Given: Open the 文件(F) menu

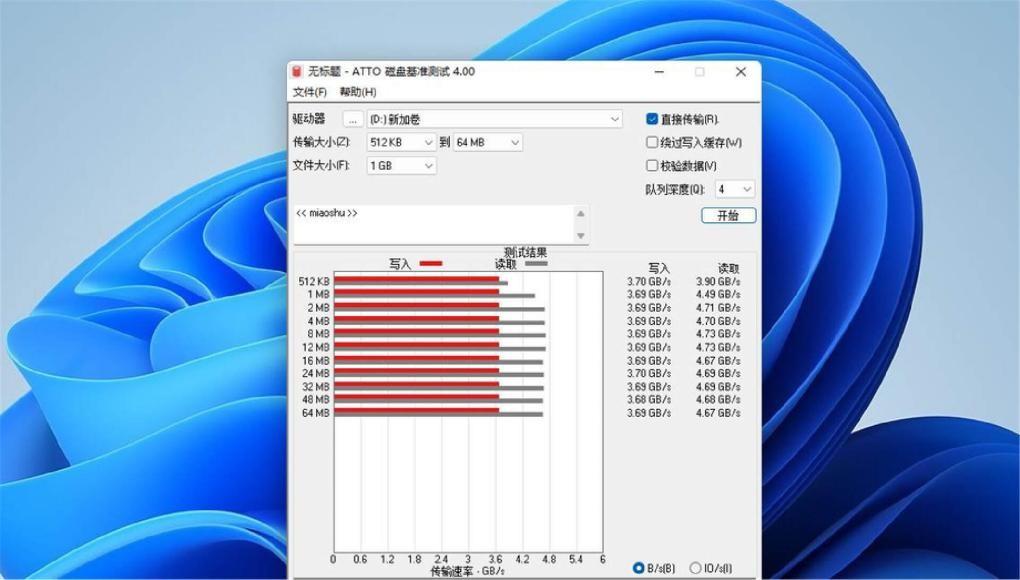Looking at the screenshot, I should [x=310, y=92].
